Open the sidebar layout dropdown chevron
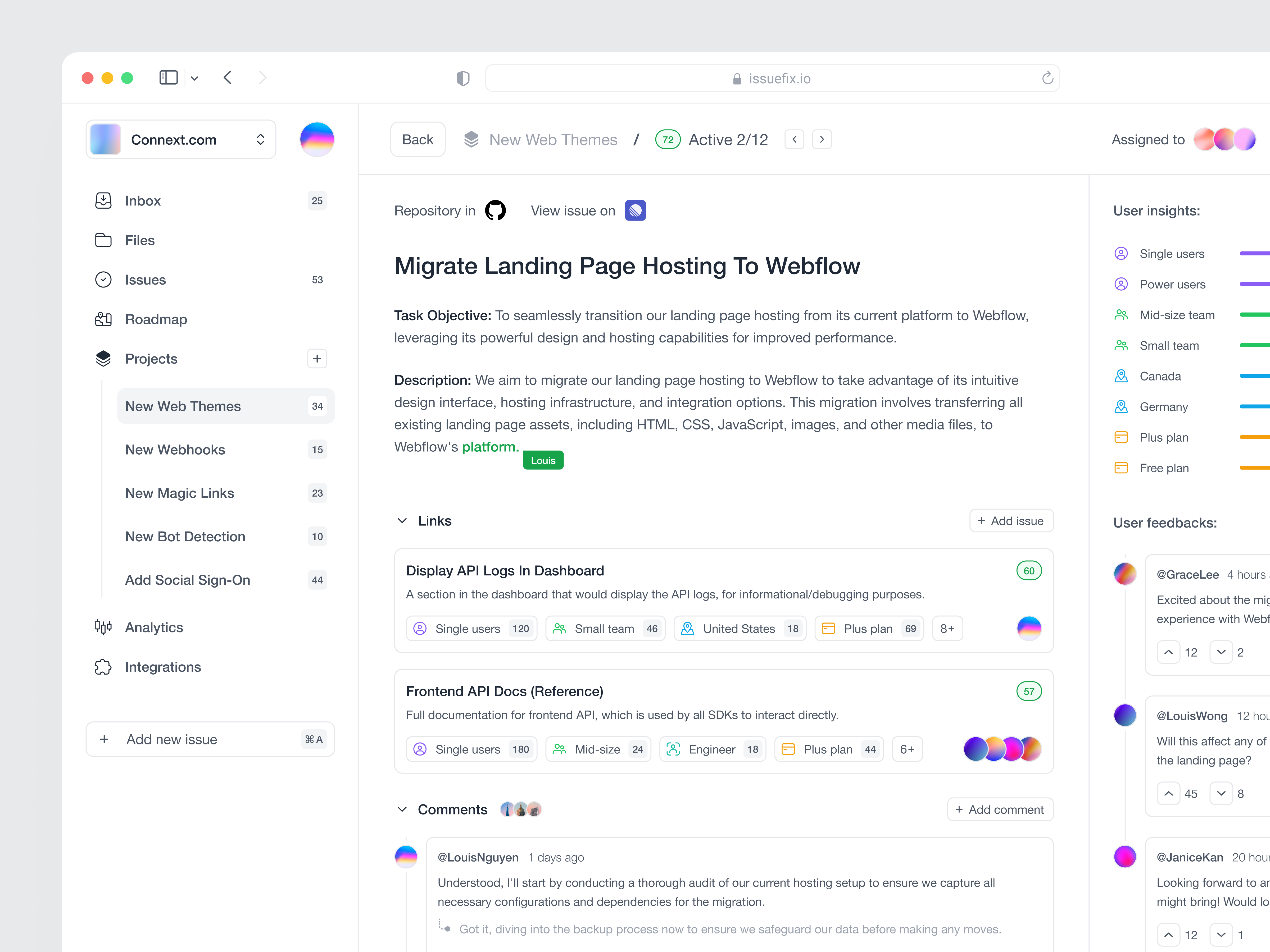Viewport: 1270px width, 952px height. point(194,78)
